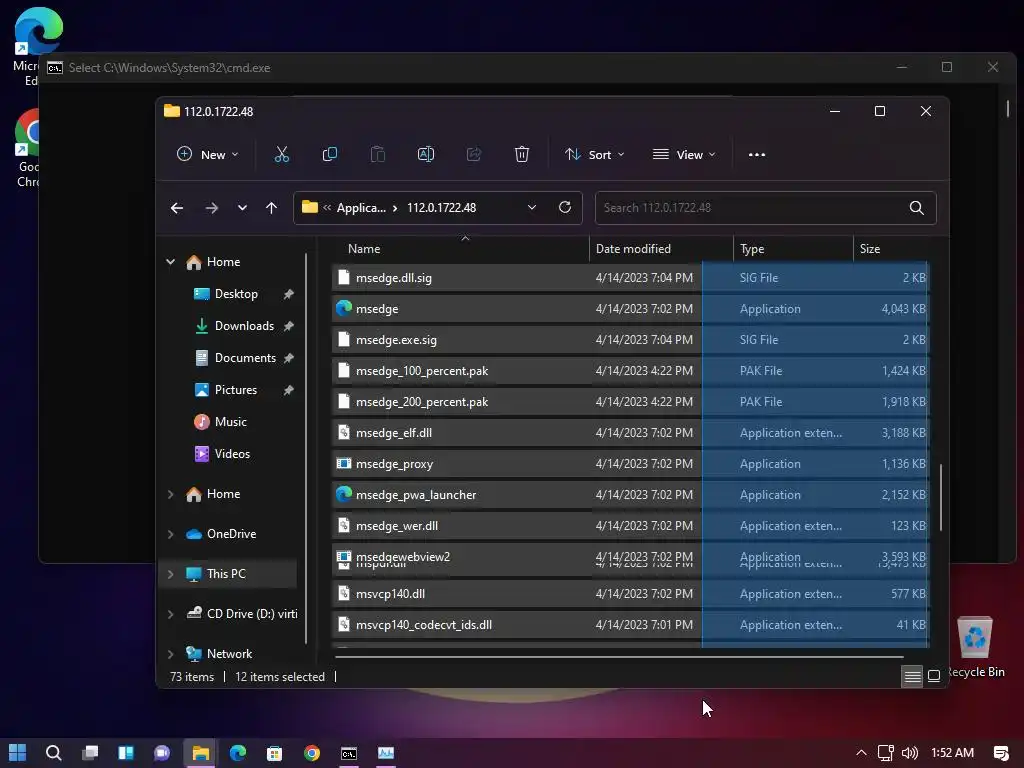Open the New item dropdown

pyautogui.click(x=208, y=155)
